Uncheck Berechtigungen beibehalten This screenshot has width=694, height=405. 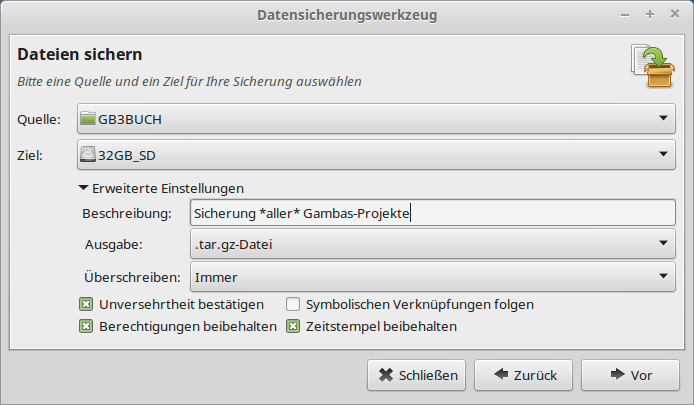(86, 326)
